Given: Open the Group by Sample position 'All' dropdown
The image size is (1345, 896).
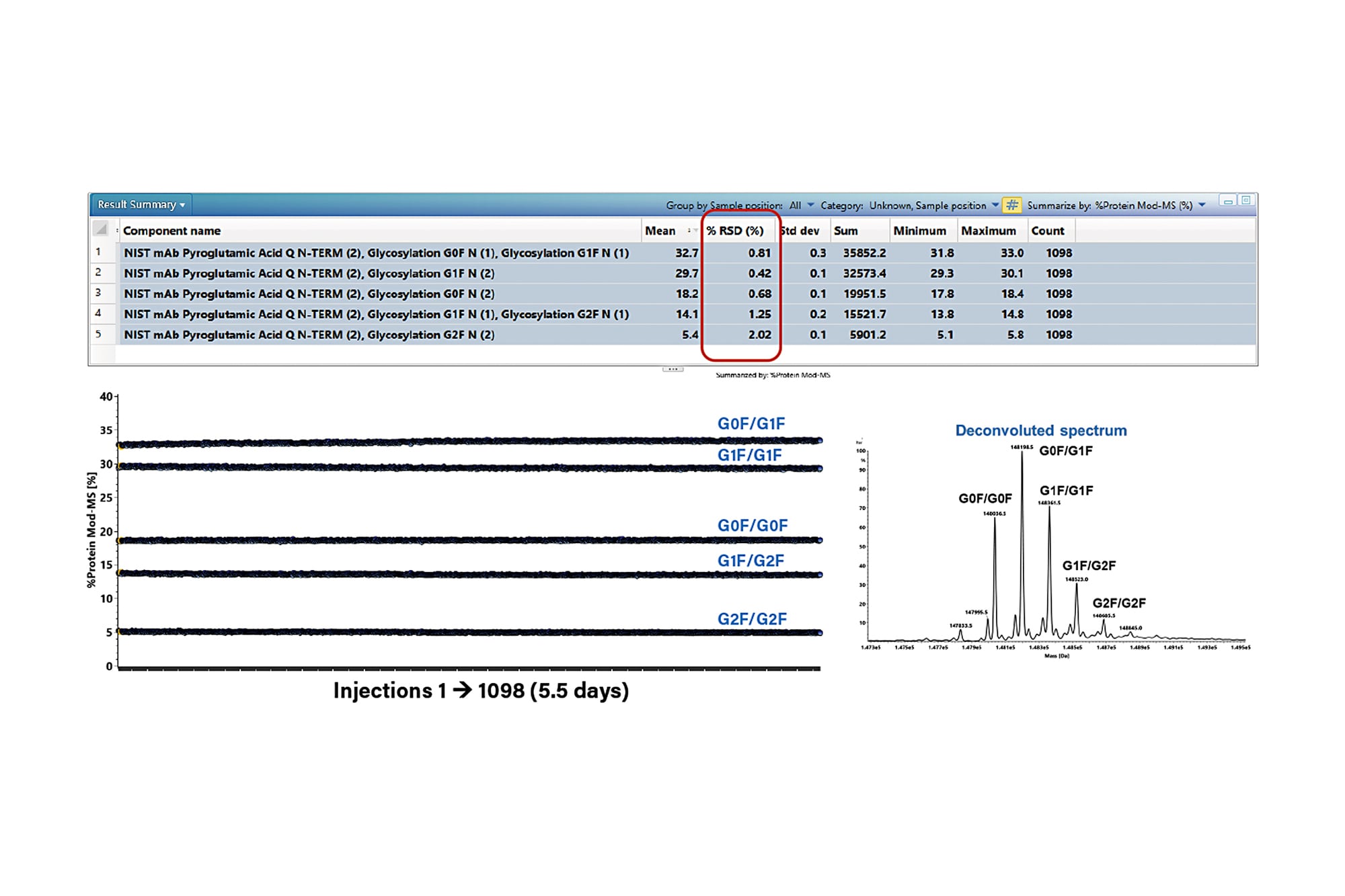Looking at the screenshot, I should click(812, 205).
